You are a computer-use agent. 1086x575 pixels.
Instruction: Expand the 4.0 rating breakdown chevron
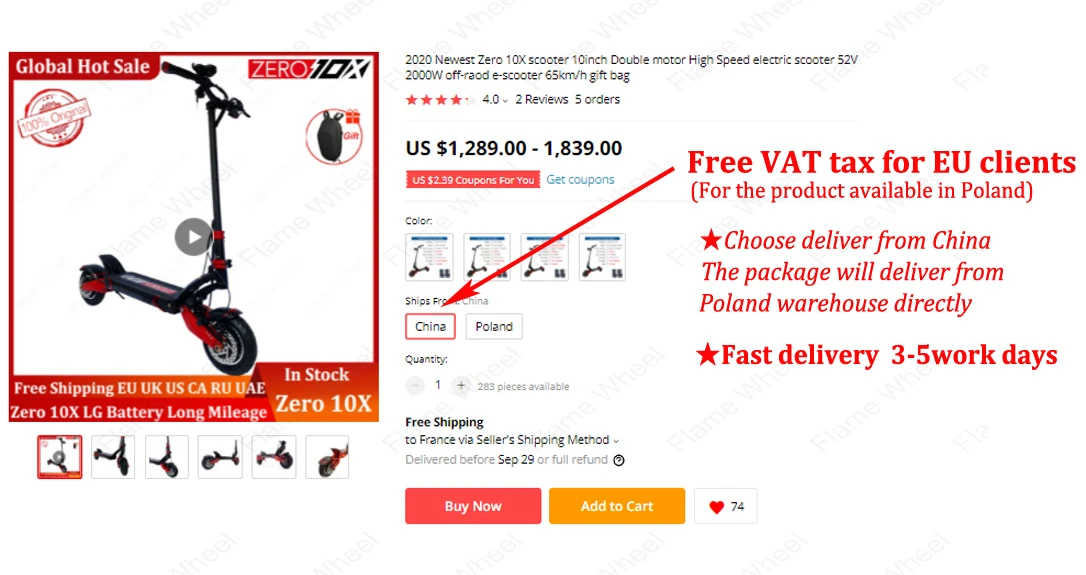click(x=505, y=100)
